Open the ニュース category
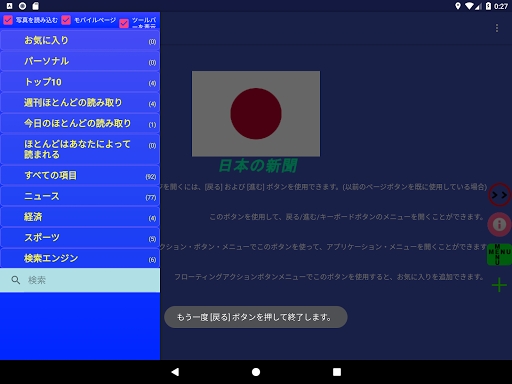Viewport: 512px width, 384px height. point(80,196)
